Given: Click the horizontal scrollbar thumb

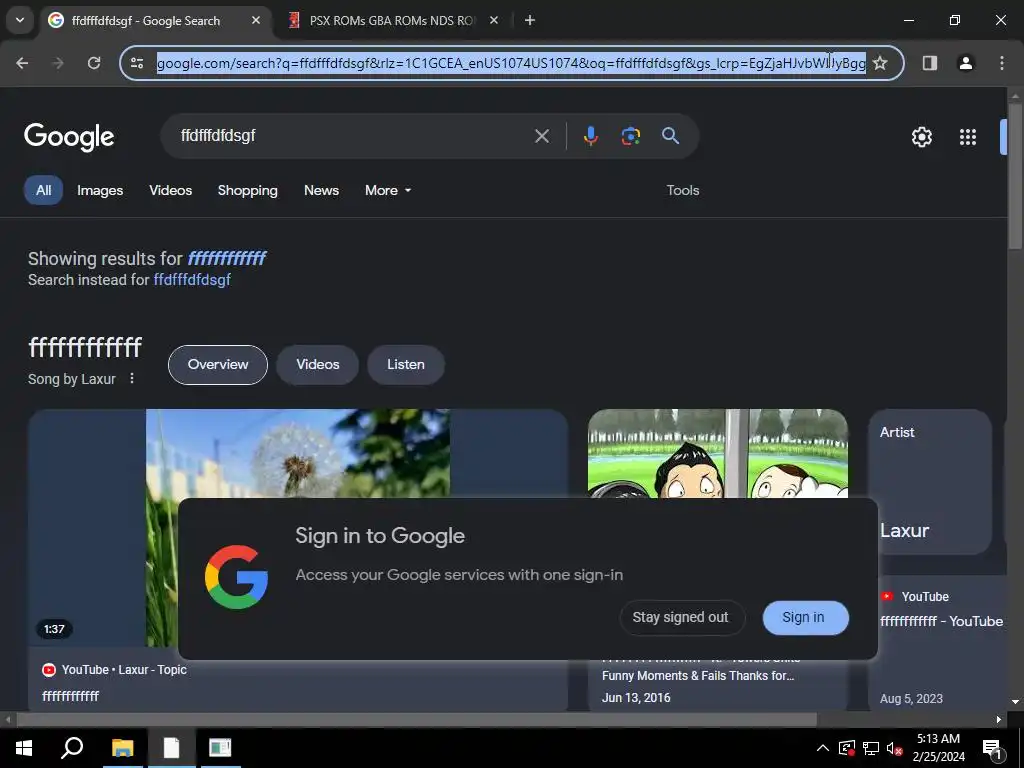Looking at the screenshot, I should (x=416, y=720).
